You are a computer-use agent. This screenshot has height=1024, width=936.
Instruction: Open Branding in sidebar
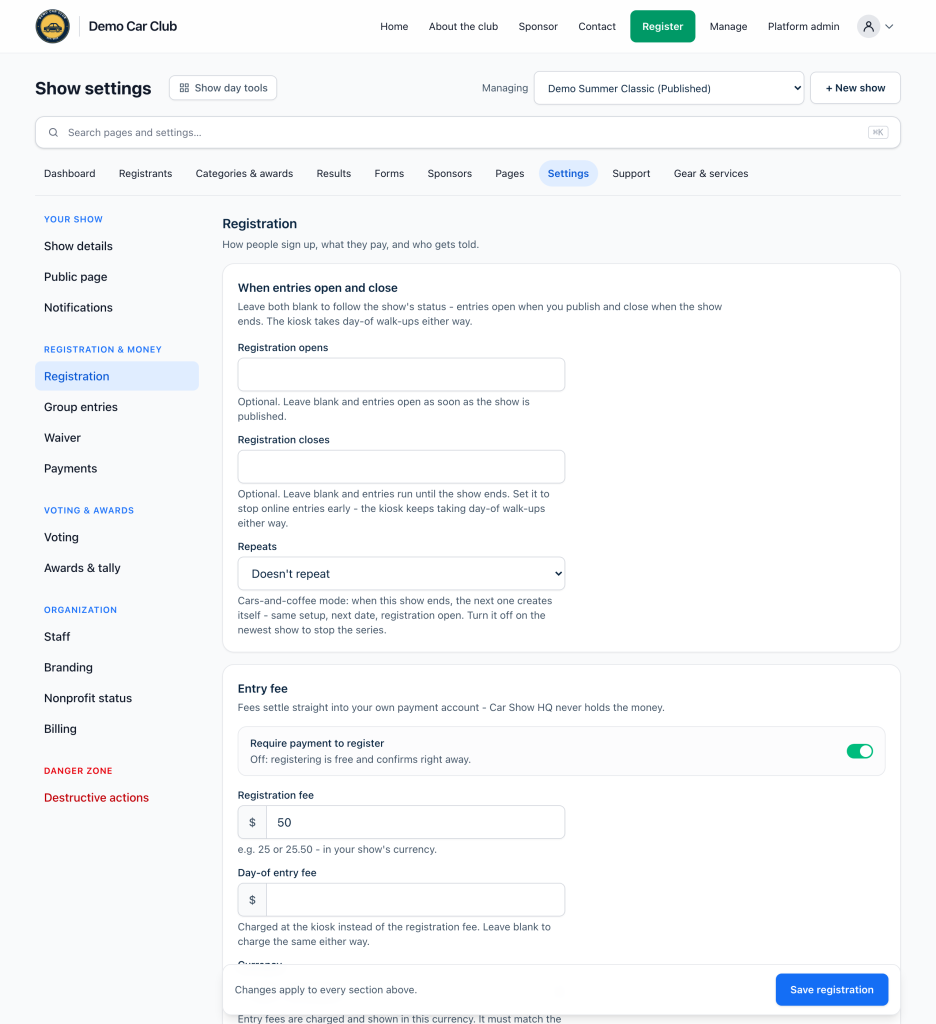click(x=117, y=667)
